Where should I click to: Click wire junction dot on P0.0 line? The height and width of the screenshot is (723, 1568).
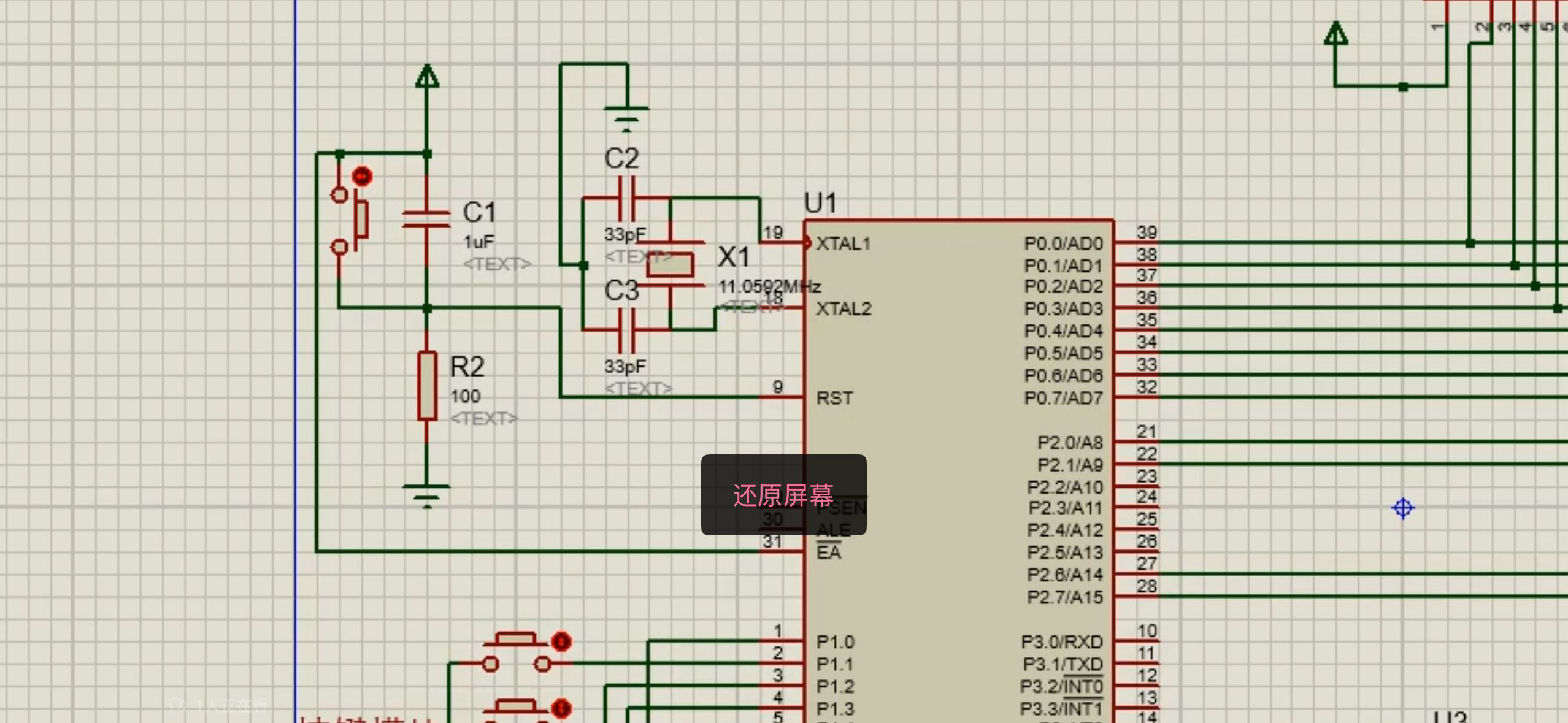coord(1470,243)
